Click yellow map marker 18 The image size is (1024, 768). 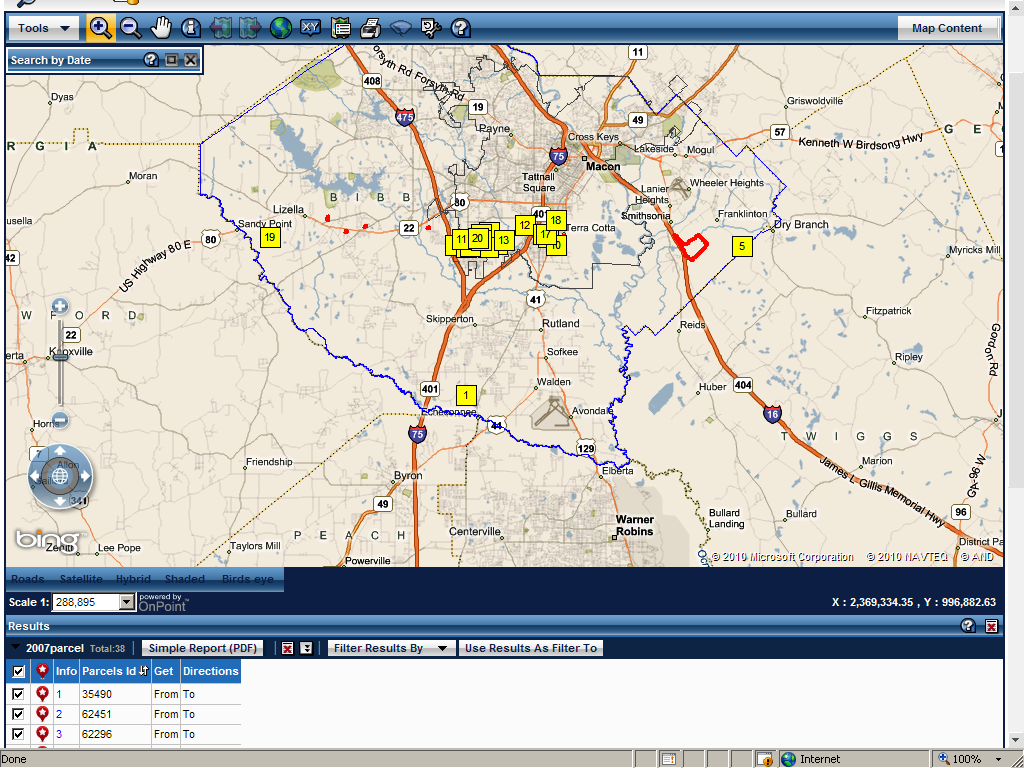coord(556,220)
